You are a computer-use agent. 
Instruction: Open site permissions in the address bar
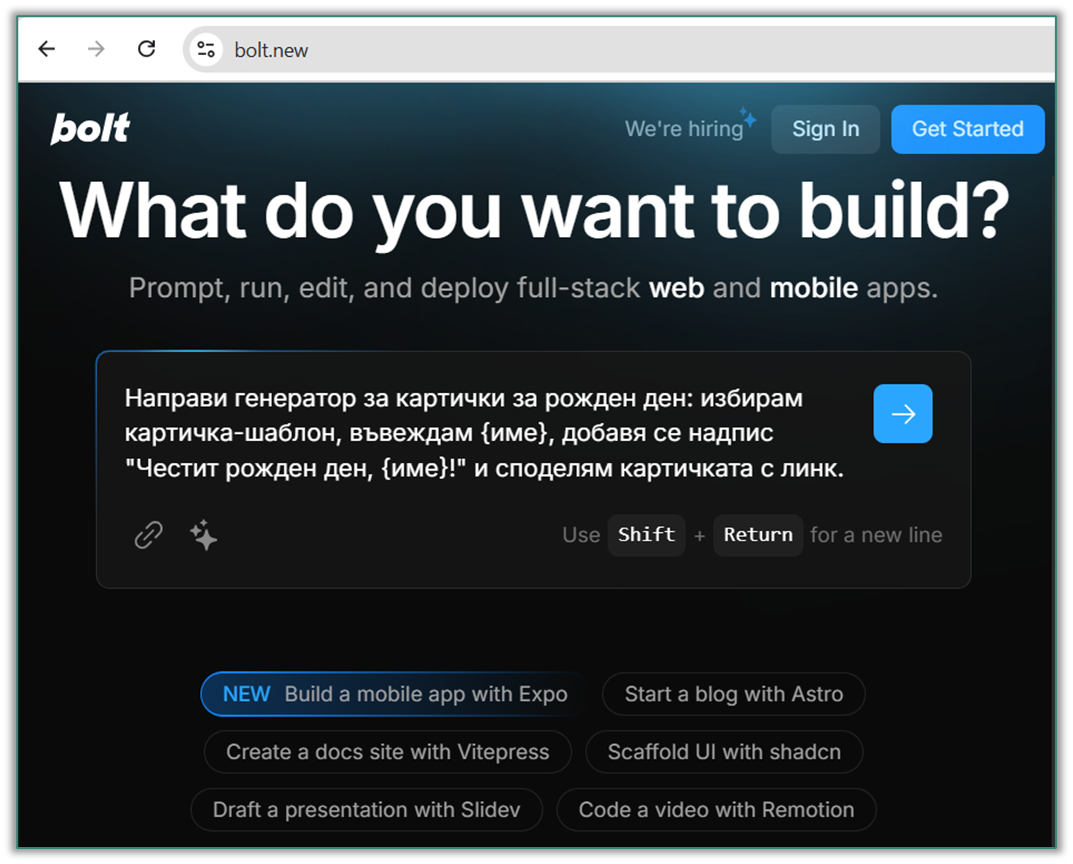click(205, 48)
